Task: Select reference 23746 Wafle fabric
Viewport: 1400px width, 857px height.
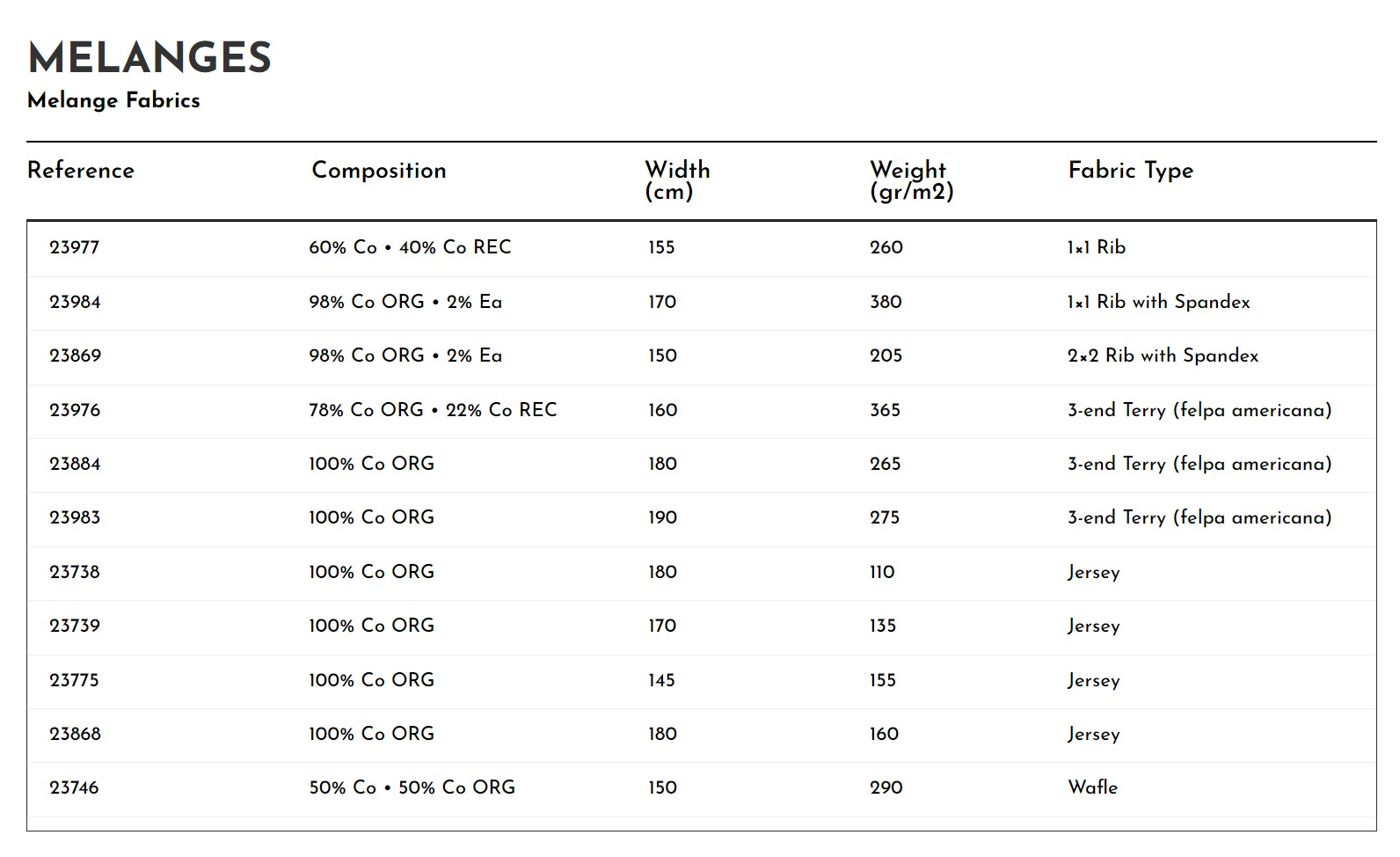Action: pos(701,788)
